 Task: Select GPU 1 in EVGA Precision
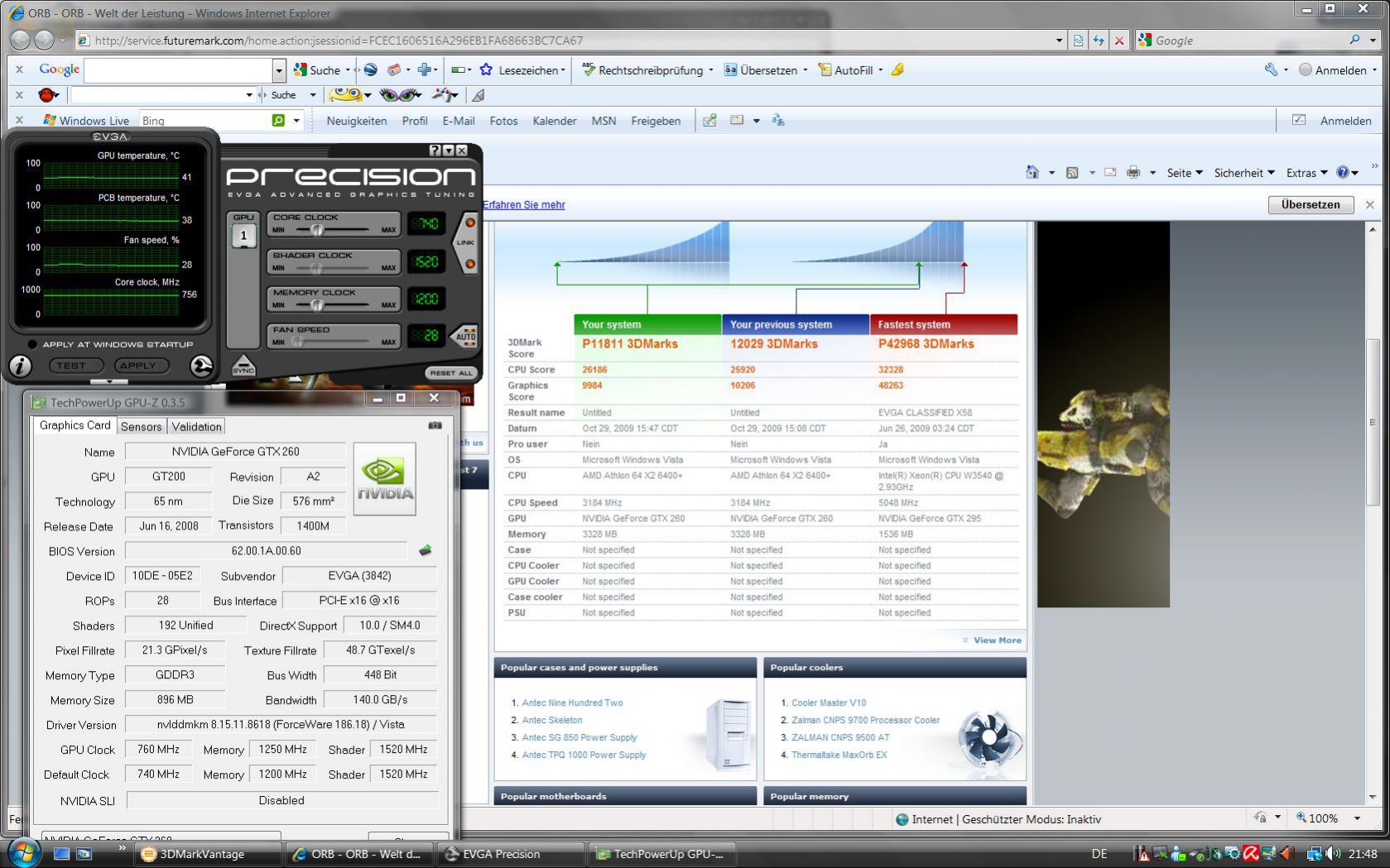tap(243, 236)
